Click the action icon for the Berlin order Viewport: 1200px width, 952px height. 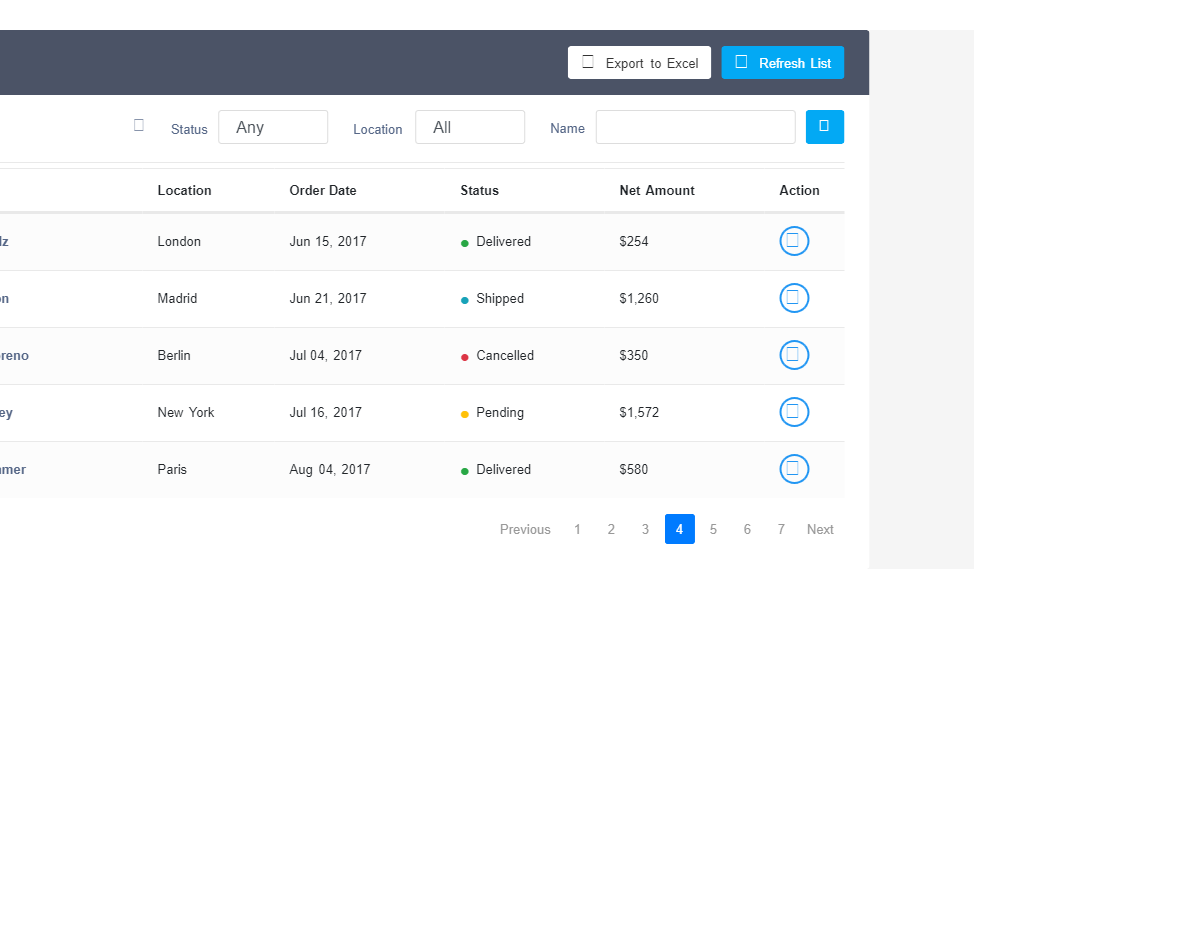point(794,355)
